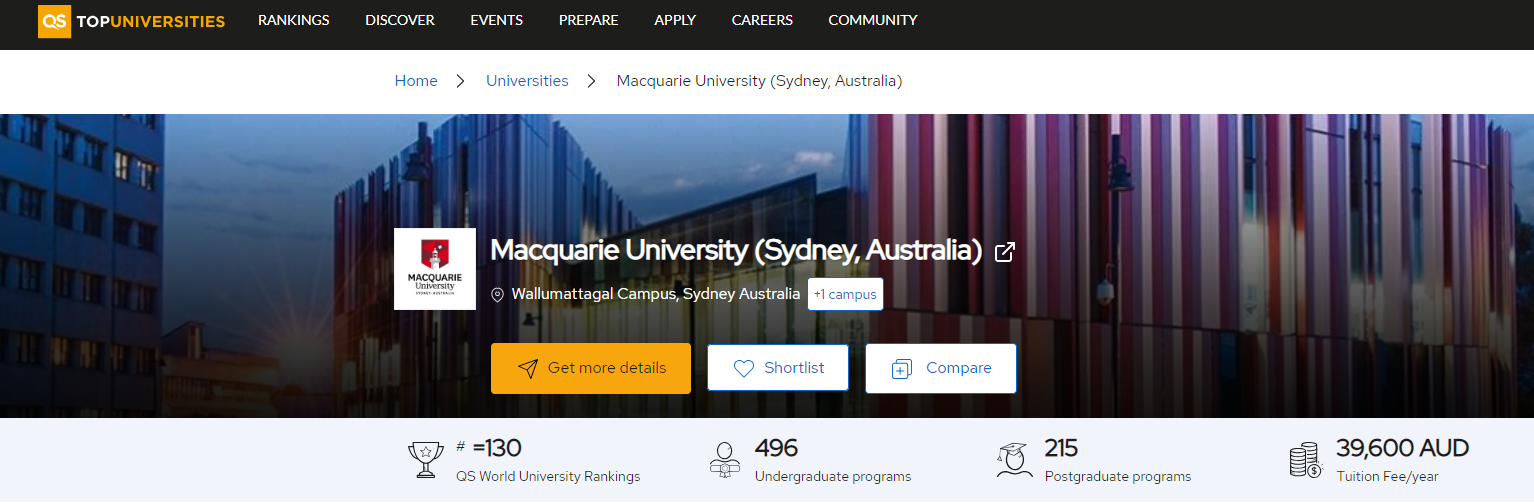Open the external website link icon
Viewport: 1534px width, 504px height.
(x=1005, y=252)
